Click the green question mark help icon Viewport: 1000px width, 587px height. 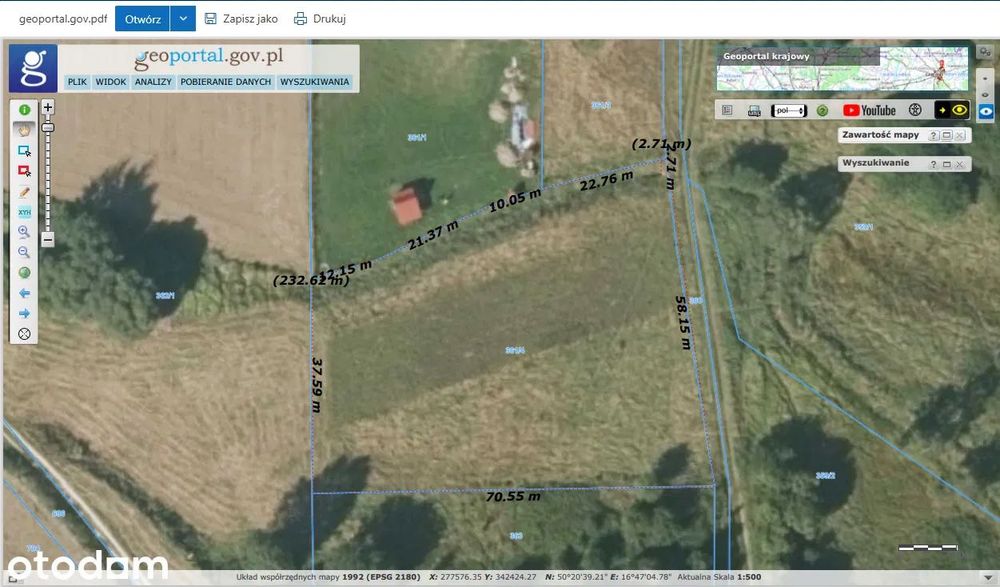coord(823,110)
